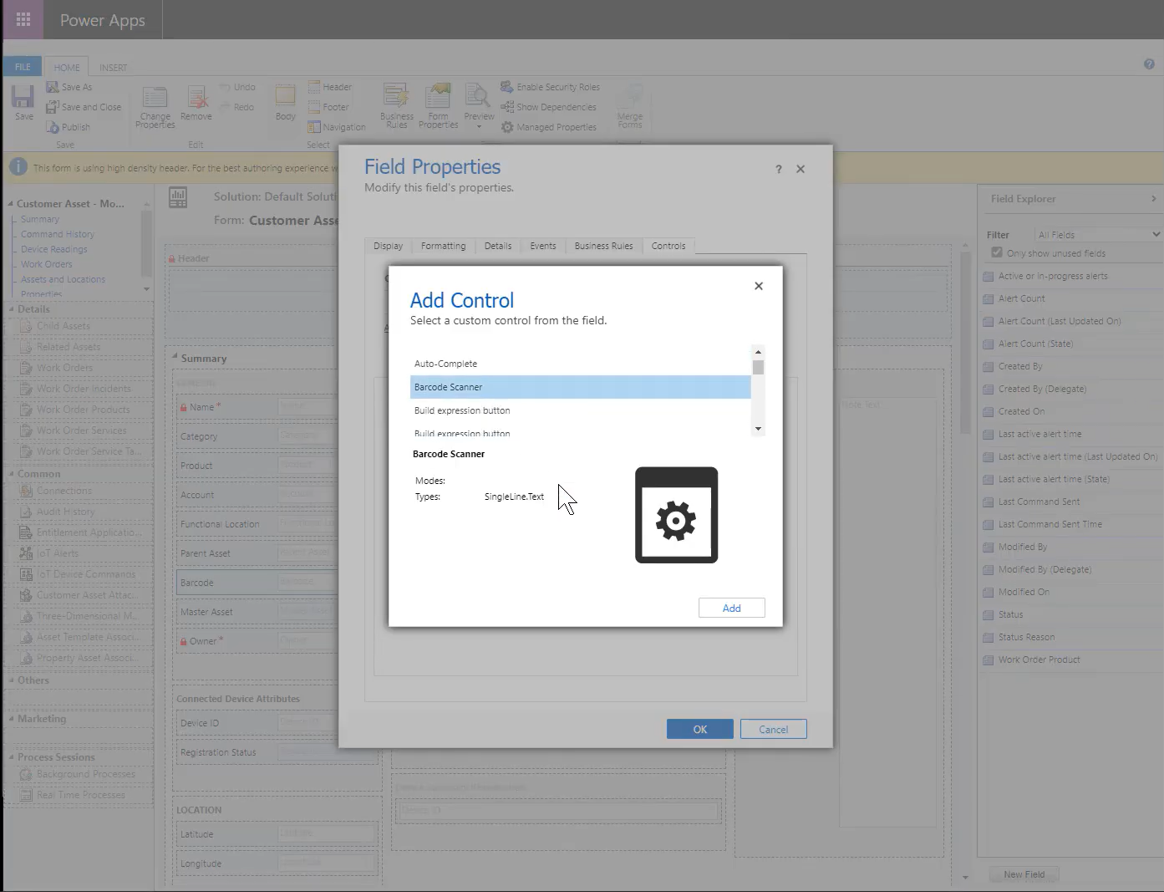Click the Business Rules ribbon icon
Image resolution: width=1164 pixels, height=892 pixels.
[396, 103]
